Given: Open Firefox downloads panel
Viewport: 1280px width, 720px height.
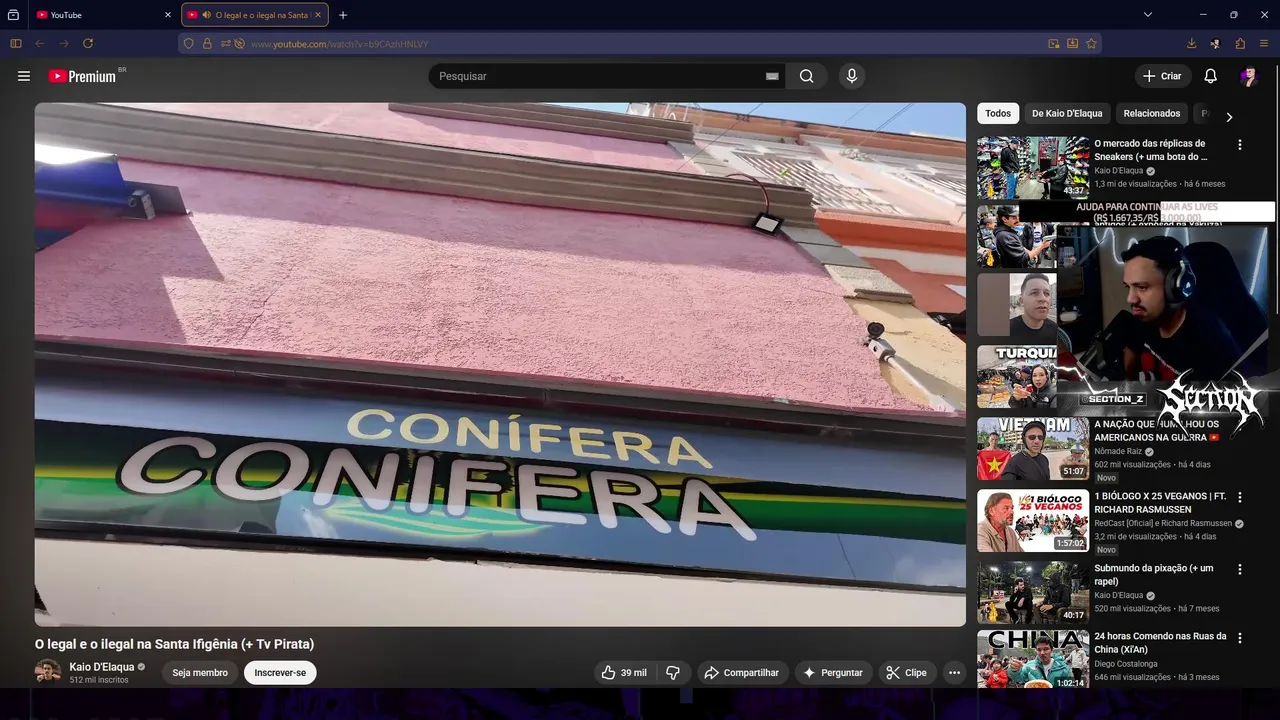Looking at the screenshot, I should pos(1191,44).
